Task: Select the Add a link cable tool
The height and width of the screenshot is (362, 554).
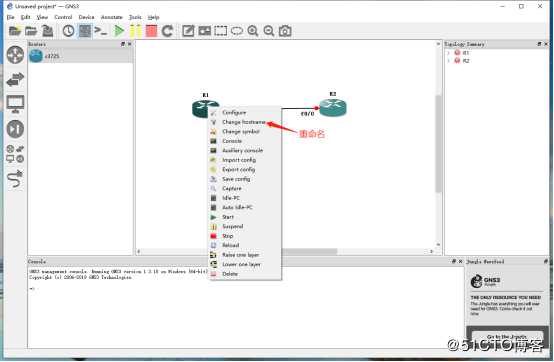Action: tap(15, 179)
